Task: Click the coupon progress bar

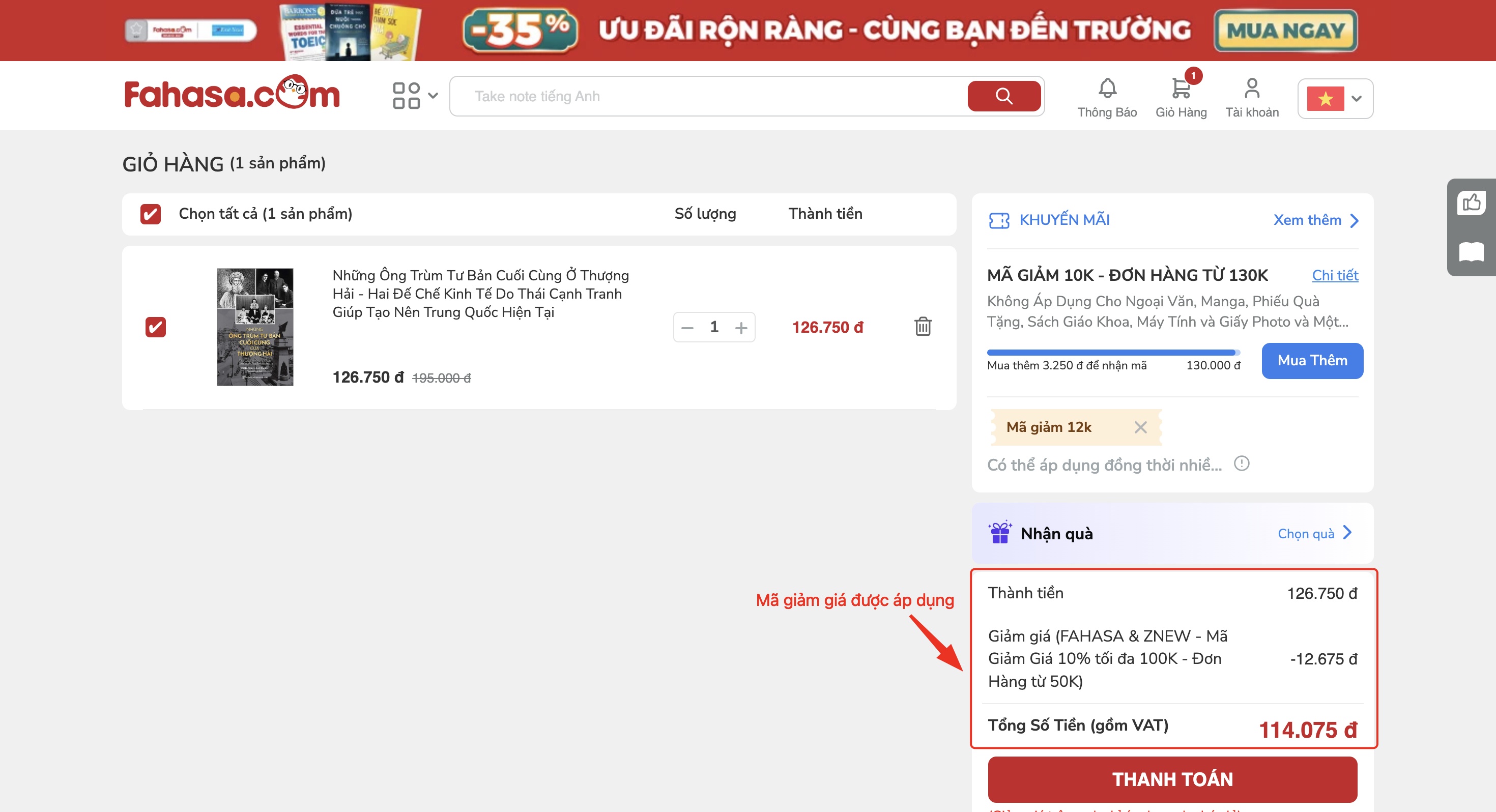Action: [1113, 353]
